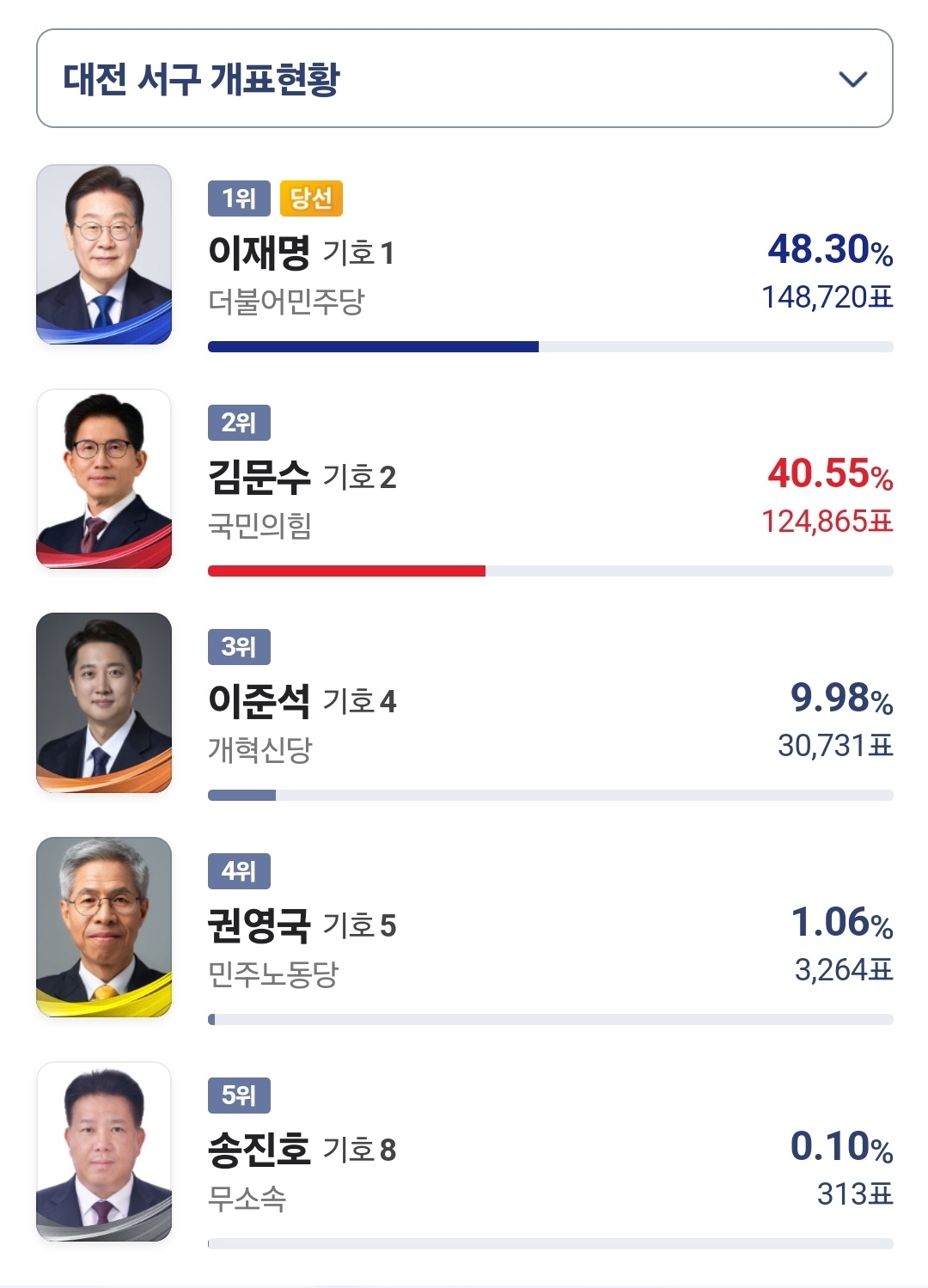The image size is (928, 1288).
Task: Click the 5위 rank badge
Action: [x=239, y=1096]
